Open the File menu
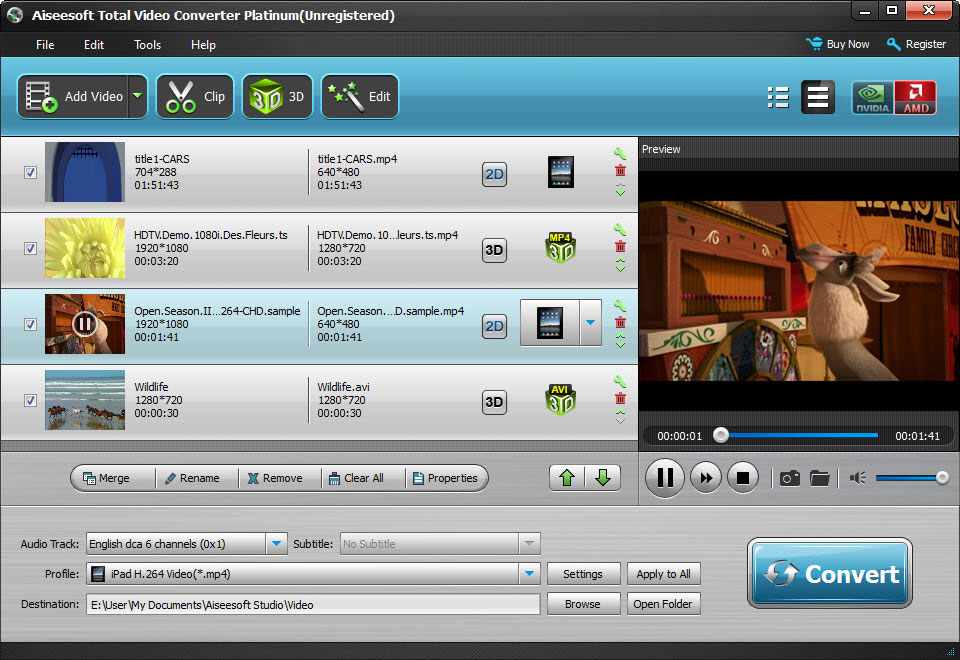Screen dimensions: 960x660 (x=45, y=45)
